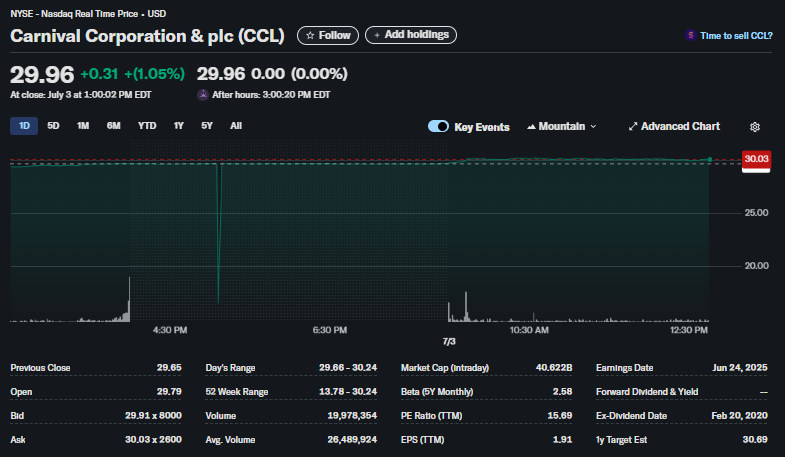
Task: Click the Carnival Corporation & plc (CCL) title
Action: [147, 36]
